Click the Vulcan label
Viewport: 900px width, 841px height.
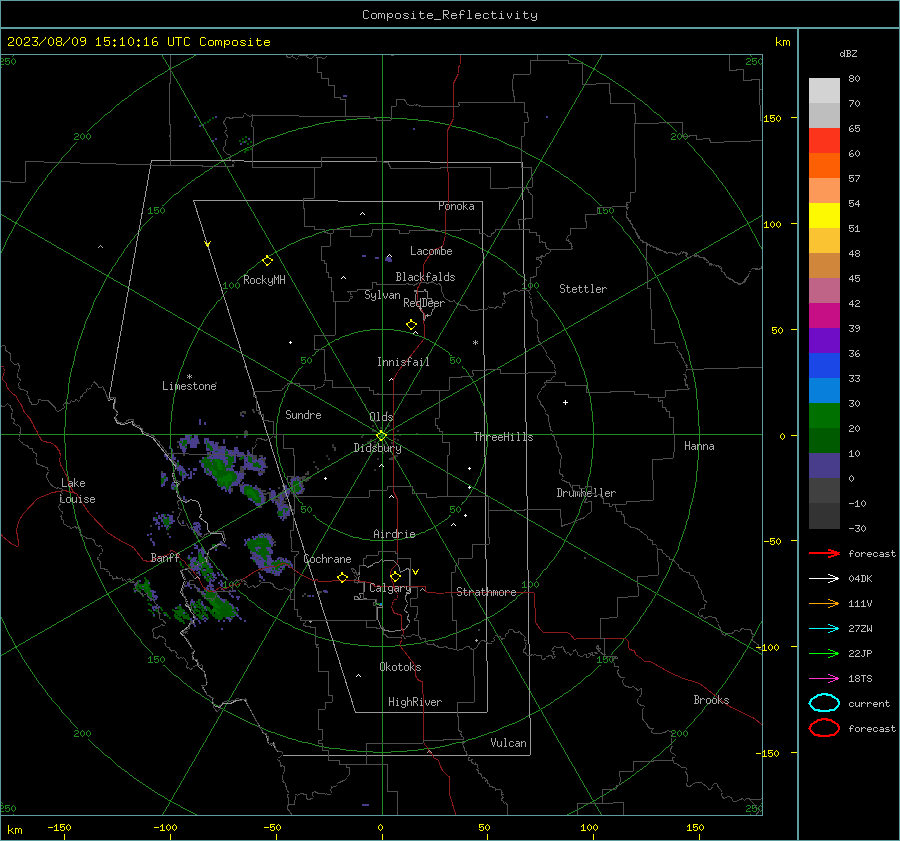tap(508, 743)
